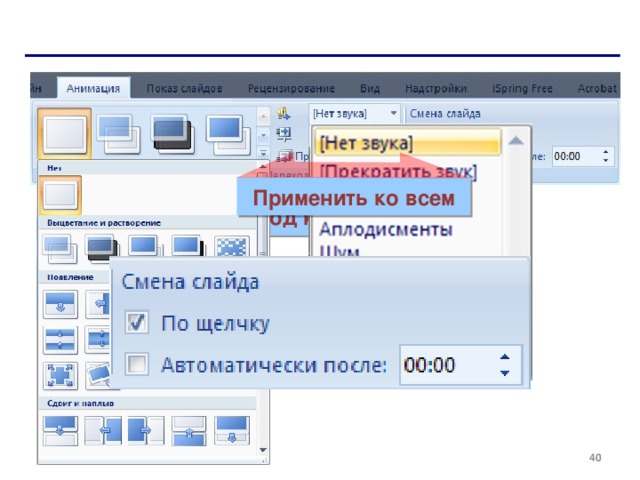Screen dimensions: 640x480
Task: Select the Split Horizontal Out transition under Появление
Action: (x=98, y=340)
